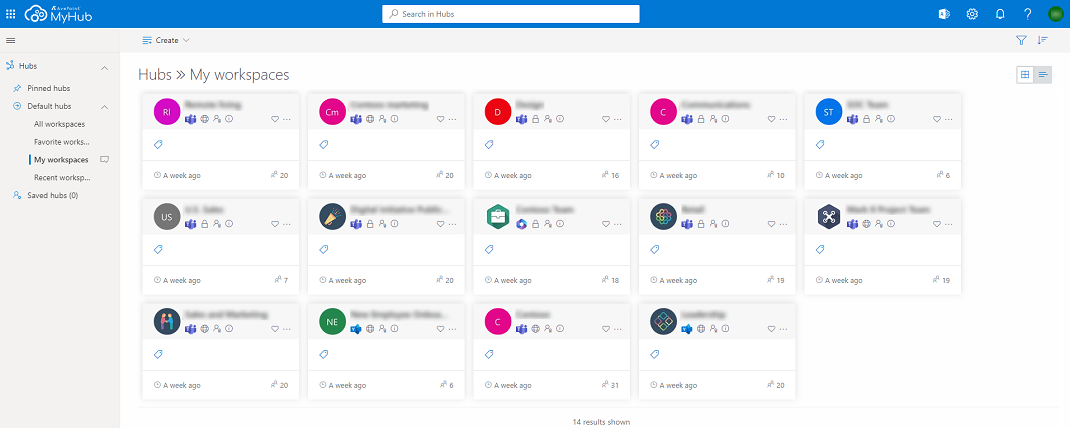1070x428 pixels.
Task: Open Saved hubs (0) in sidebar
Action: 53,195
